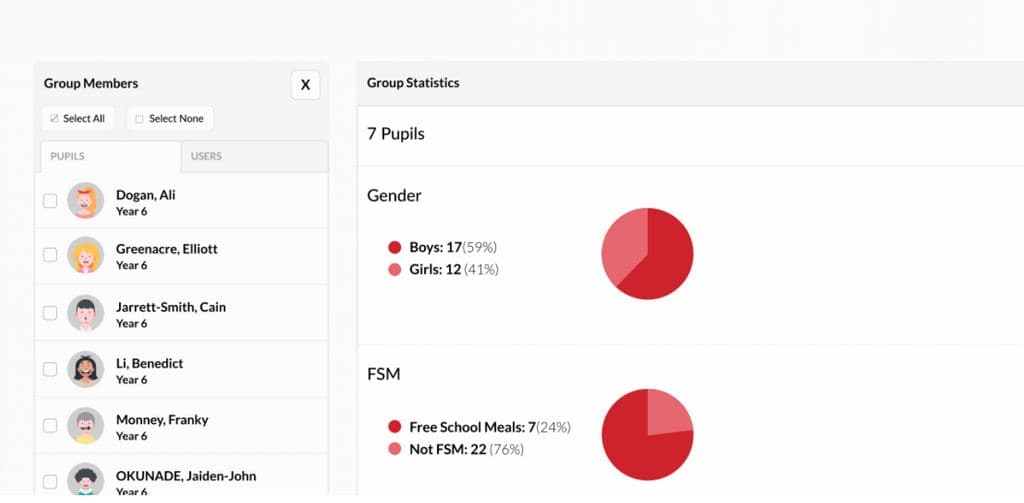The height and width of the screenshot is (503, 1024).
Task: Click OKUNADE, Jaiden-John's avatar icon
Action: pos(86,481)
